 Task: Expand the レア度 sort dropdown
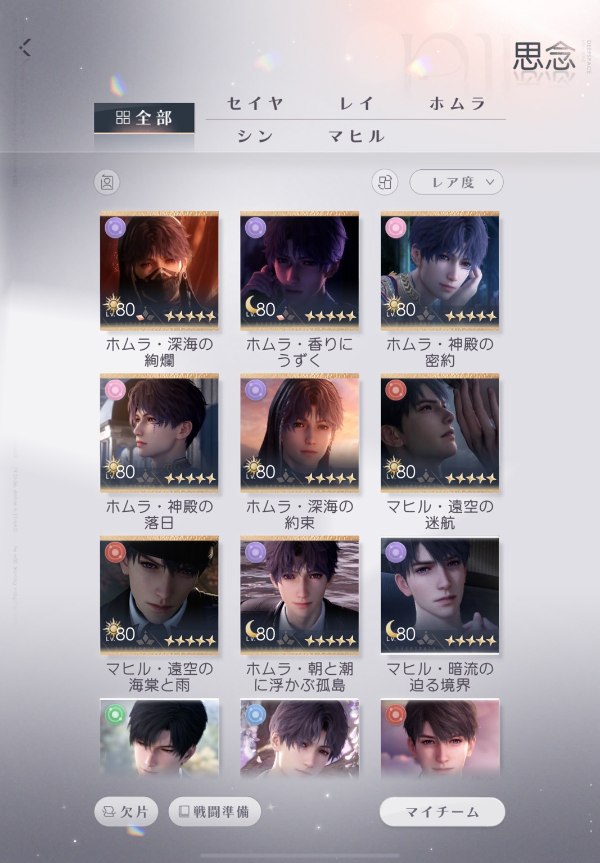tap(456, 182)
